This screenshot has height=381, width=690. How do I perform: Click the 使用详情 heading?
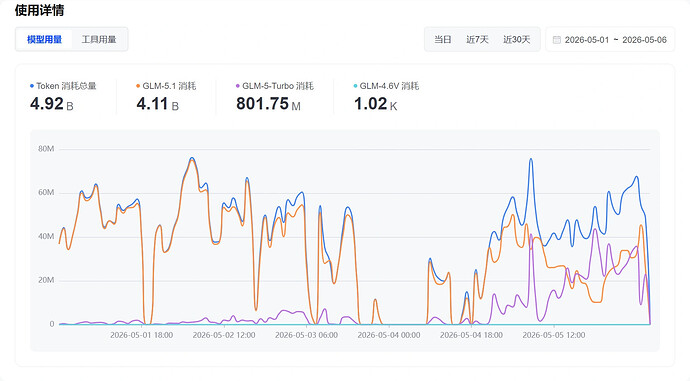(40, 10)
